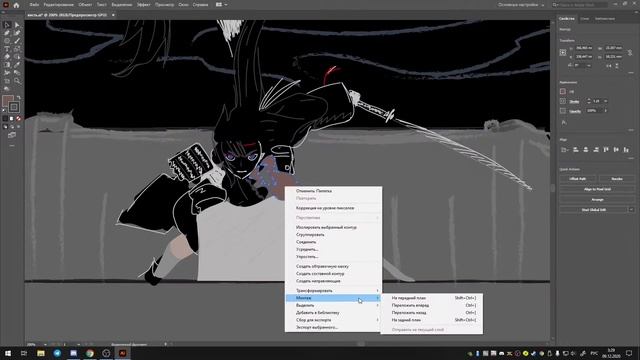Select the Selection (black arrow) tool
The width and height of the screenshot is (640, 360).
7,25
